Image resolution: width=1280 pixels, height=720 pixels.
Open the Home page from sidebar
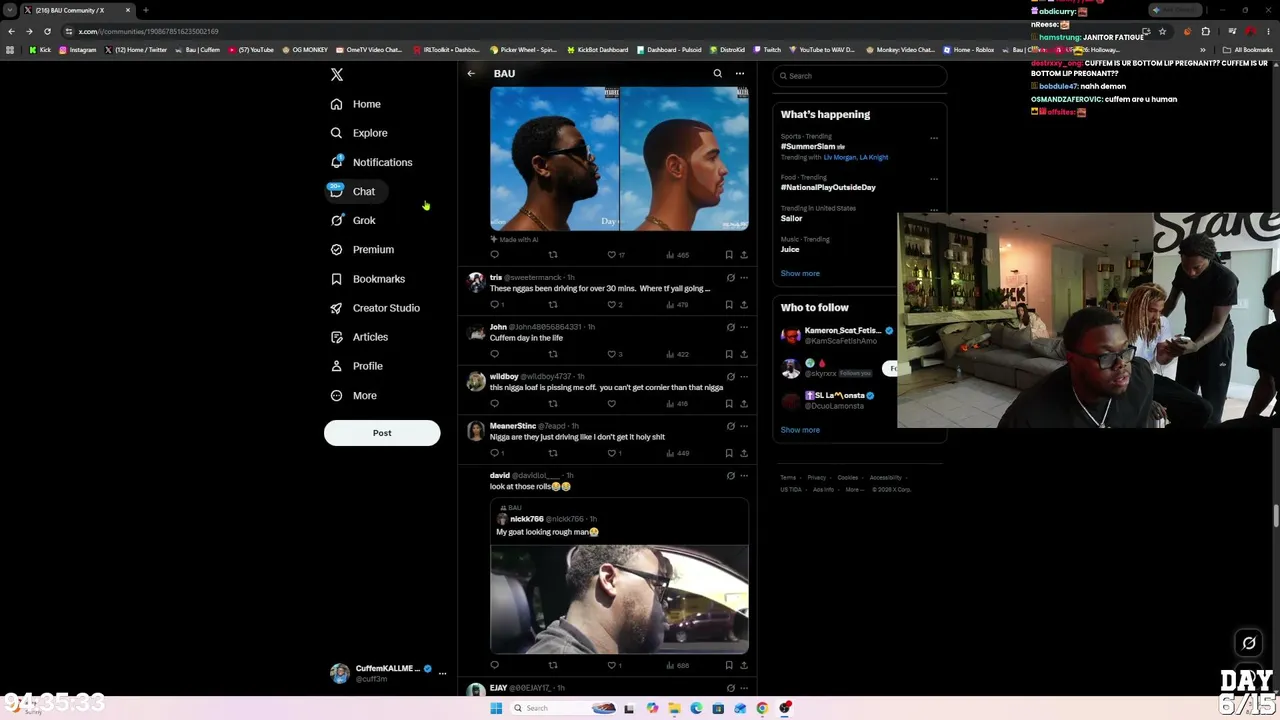click(x=355, y=104)
